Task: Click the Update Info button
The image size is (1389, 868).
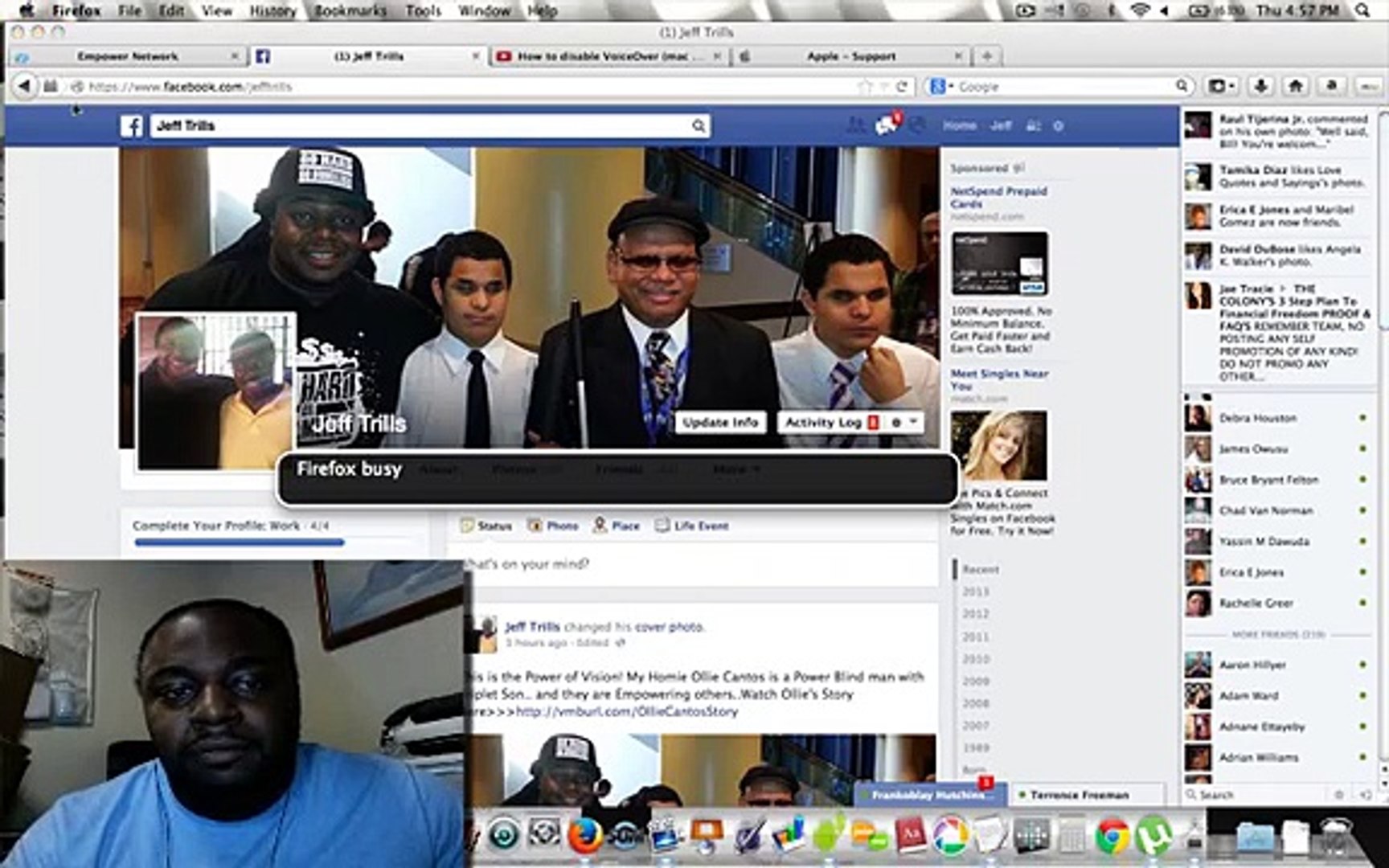Action: tap(720, 423)
